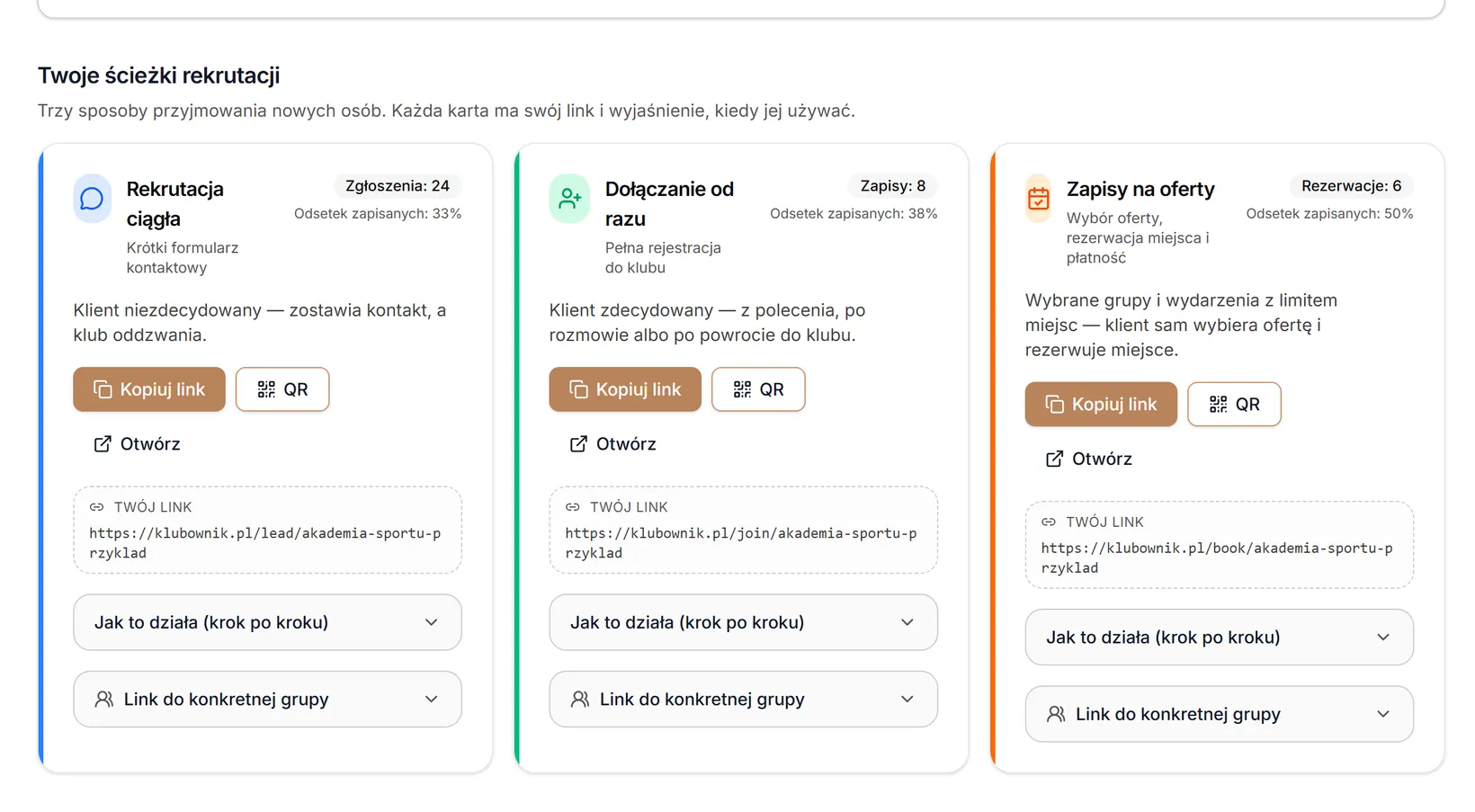Expand 'Jak to działa' in Dołączanie od razu card
The height and width of the screenshot is (812, 1475).
[x=743, y=622]
